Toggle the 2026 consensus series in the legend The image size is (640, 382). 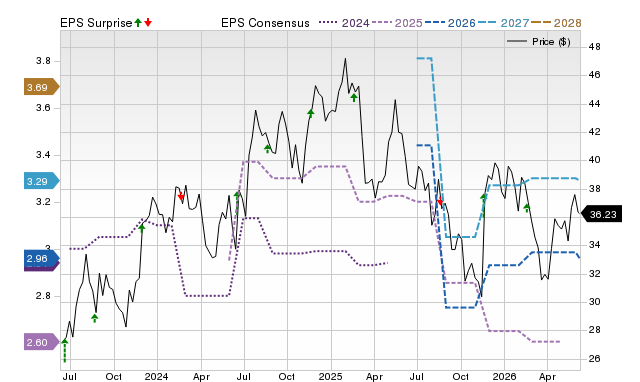click(450, 23)
